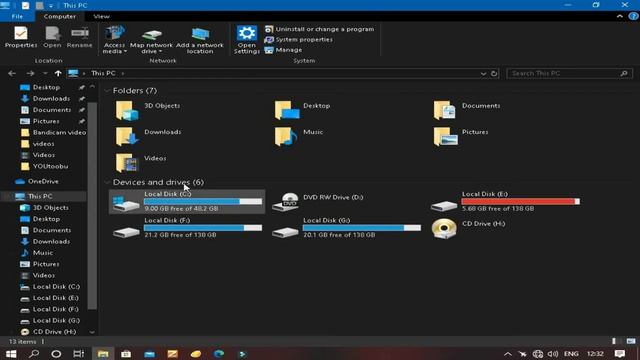This screenshot has height=360, width=640.
Task: Select the Videos folder in Folders
Action: tap(141, 163)
